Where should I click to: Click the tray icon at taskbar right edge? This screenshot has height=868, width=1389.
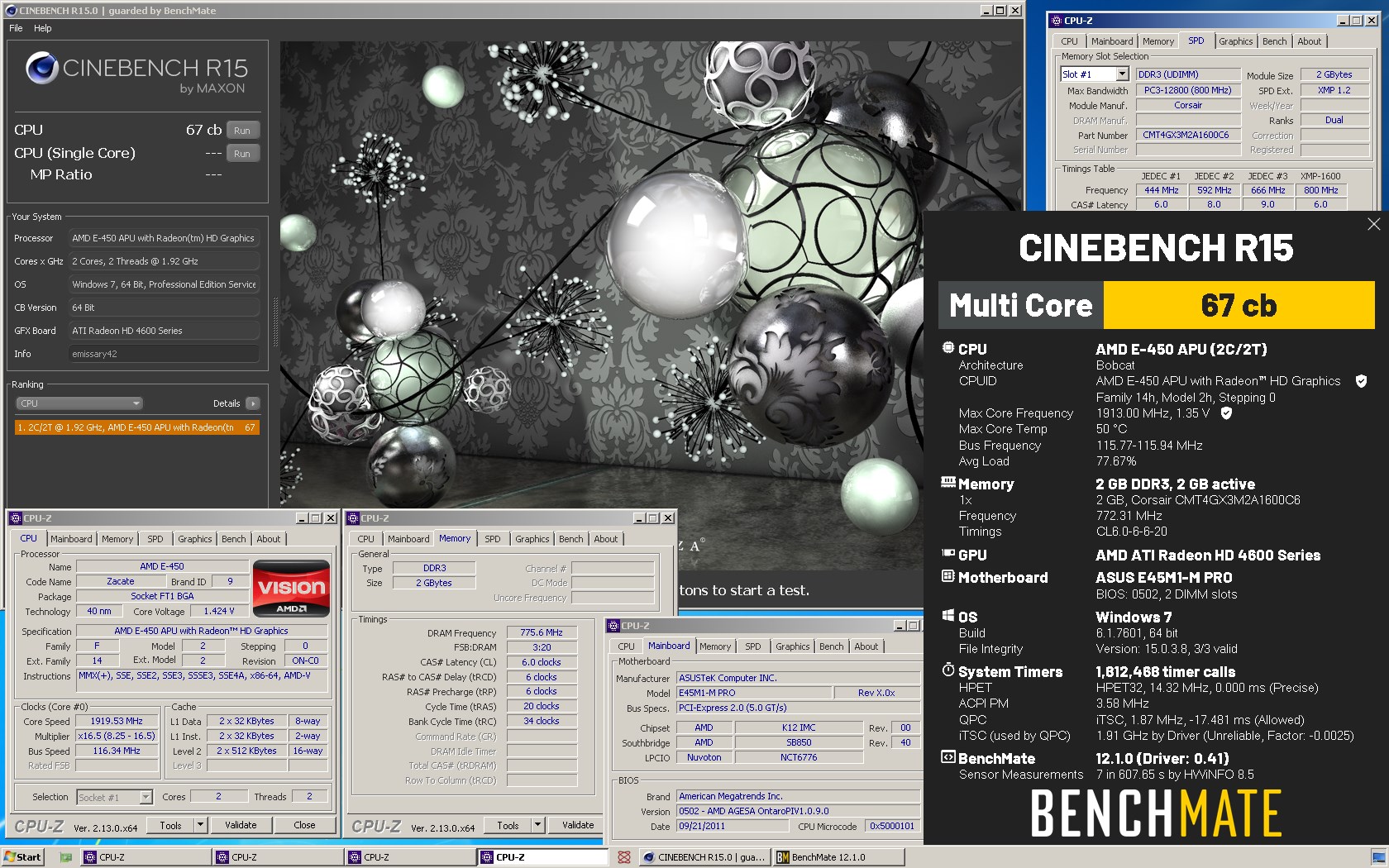pos(1377,857)
